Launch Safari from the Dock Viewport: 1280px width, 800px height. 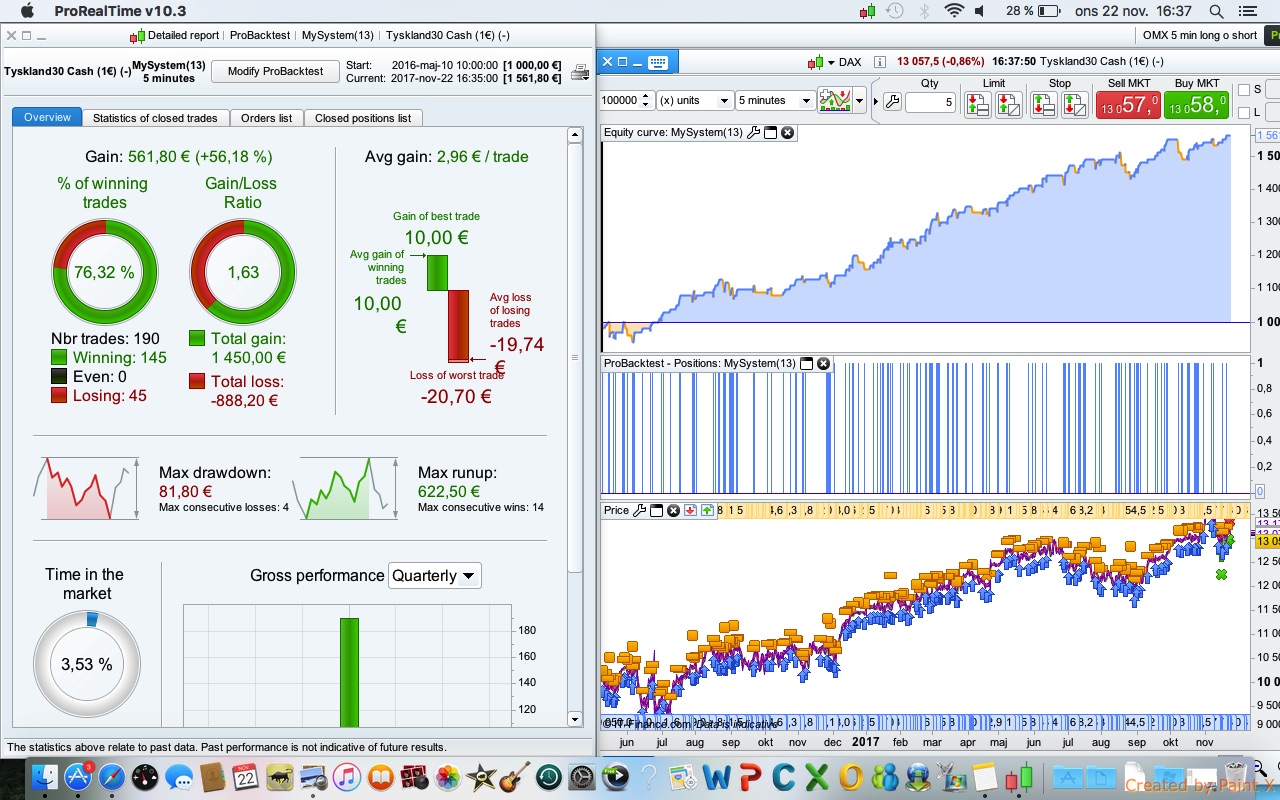(x=111, y=777)
